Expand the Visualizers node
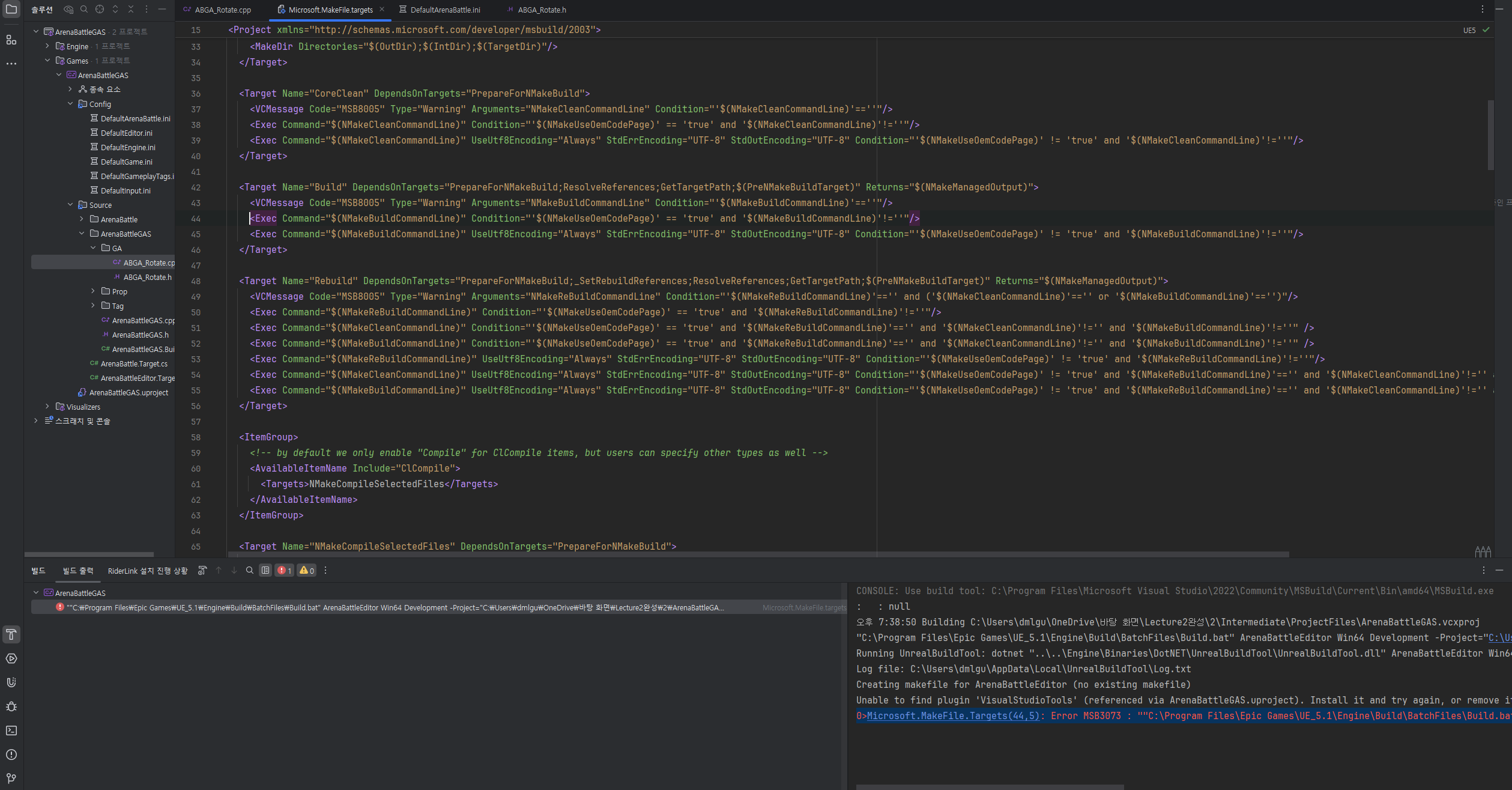The height and width of the screenshot is (790, 1512). (47, 406)
